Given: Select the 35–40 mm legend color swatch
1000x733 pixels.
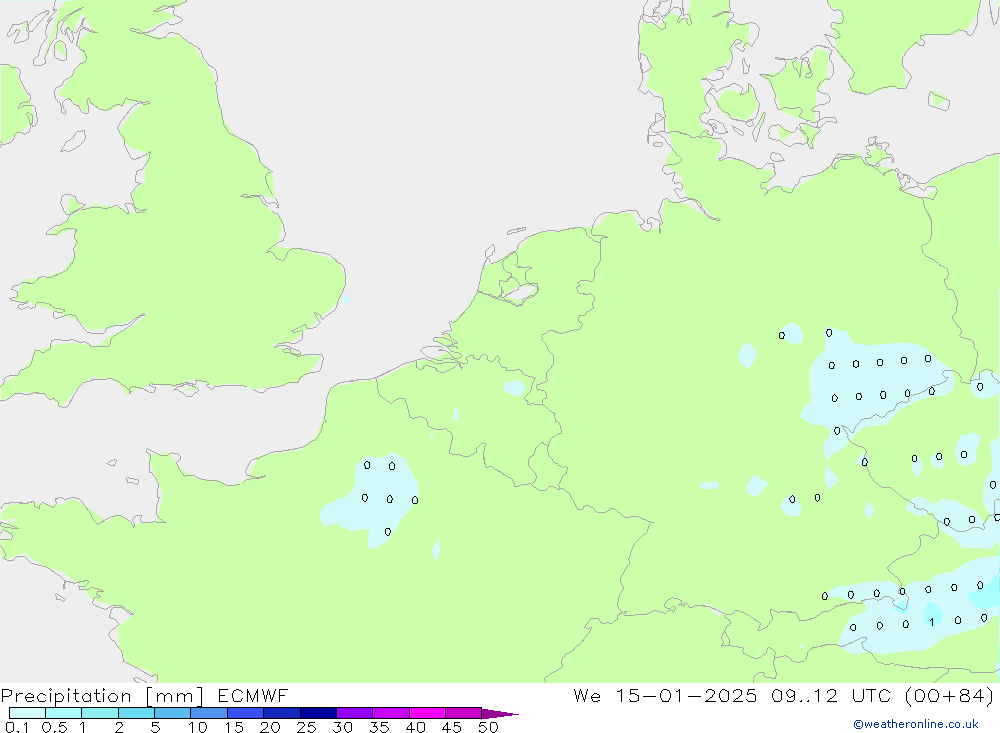Looking at the screenshot, I should [x=391, y=713].
